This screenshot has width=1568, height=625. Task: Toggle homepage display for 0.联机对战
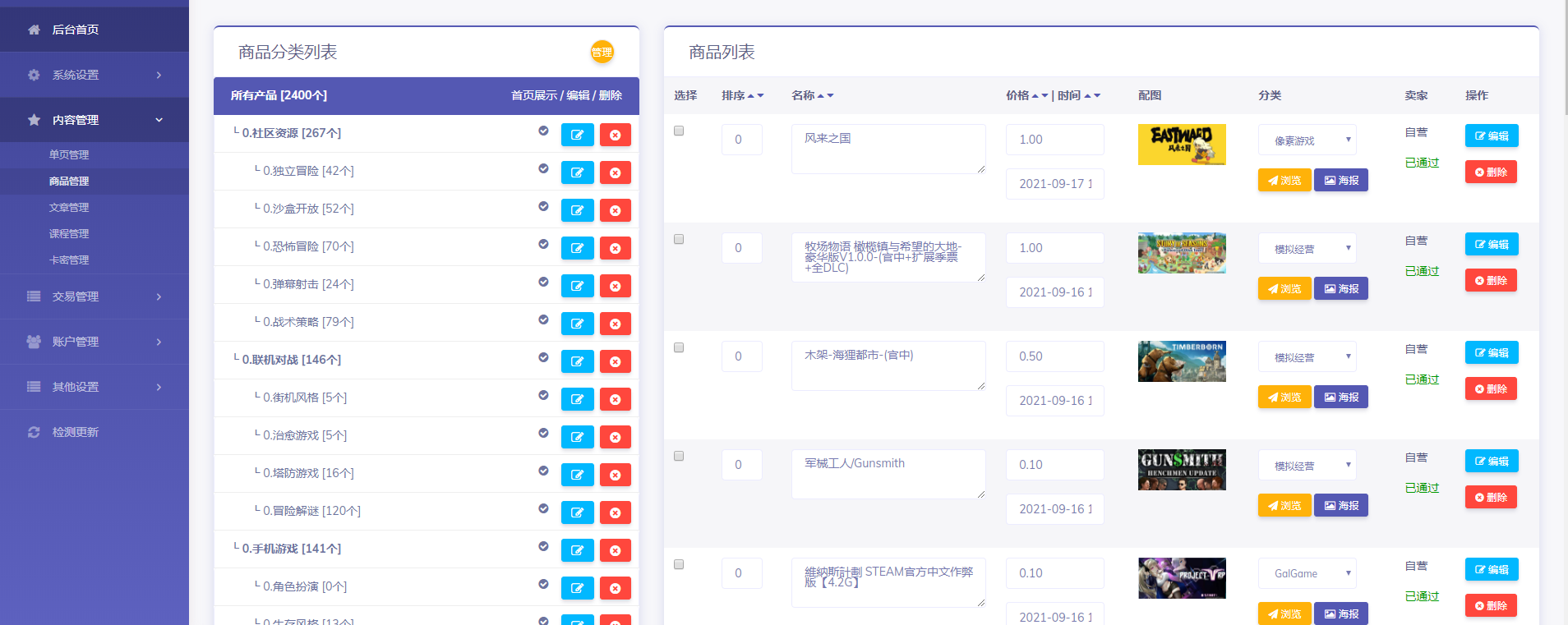click(543, 357)
